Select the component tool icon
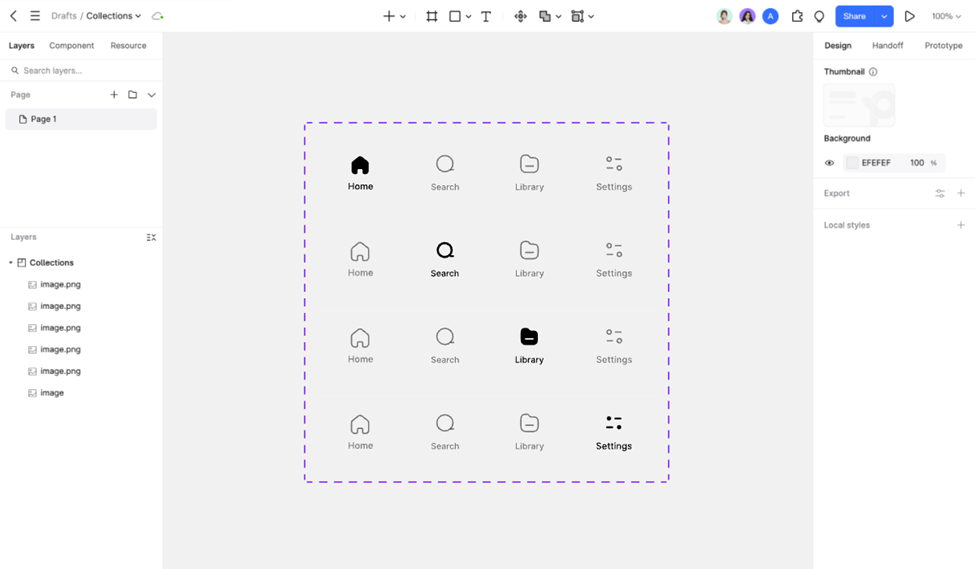The image size is (975, 569). tap(520, 16)
